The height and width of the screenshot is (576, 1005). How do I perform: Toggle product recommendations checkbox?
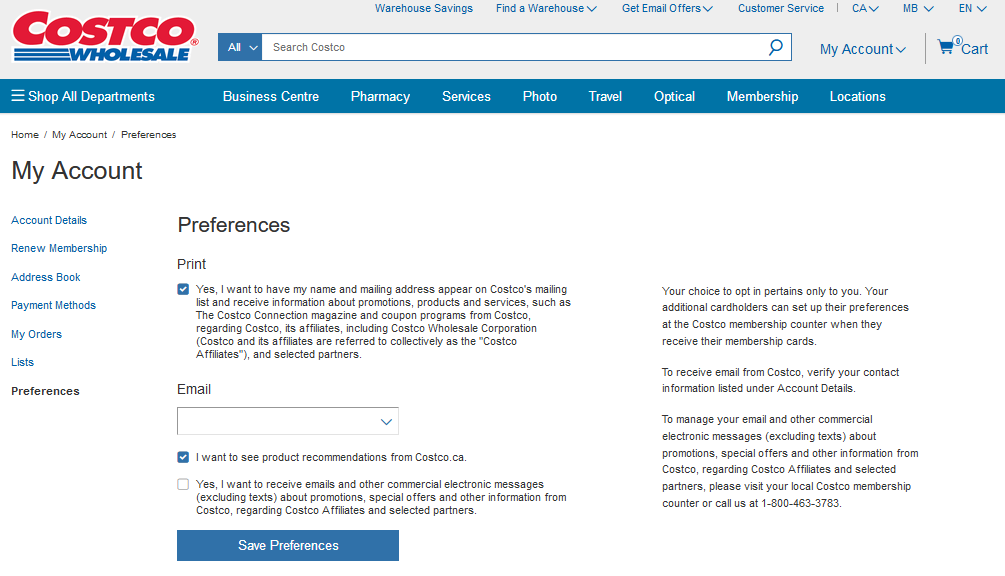pyautogui.click(x=183, y=457)
